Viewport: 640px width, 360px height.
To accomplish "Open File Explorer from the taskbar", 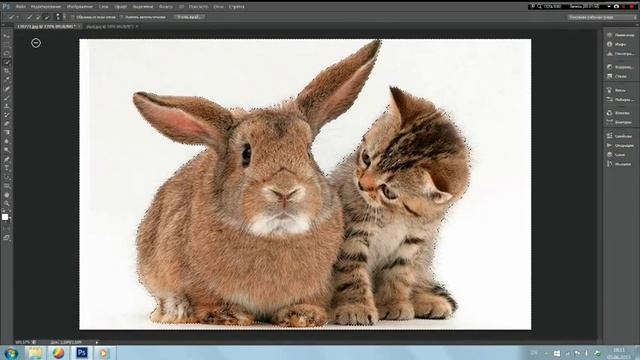I will click(x=36, y=353).
